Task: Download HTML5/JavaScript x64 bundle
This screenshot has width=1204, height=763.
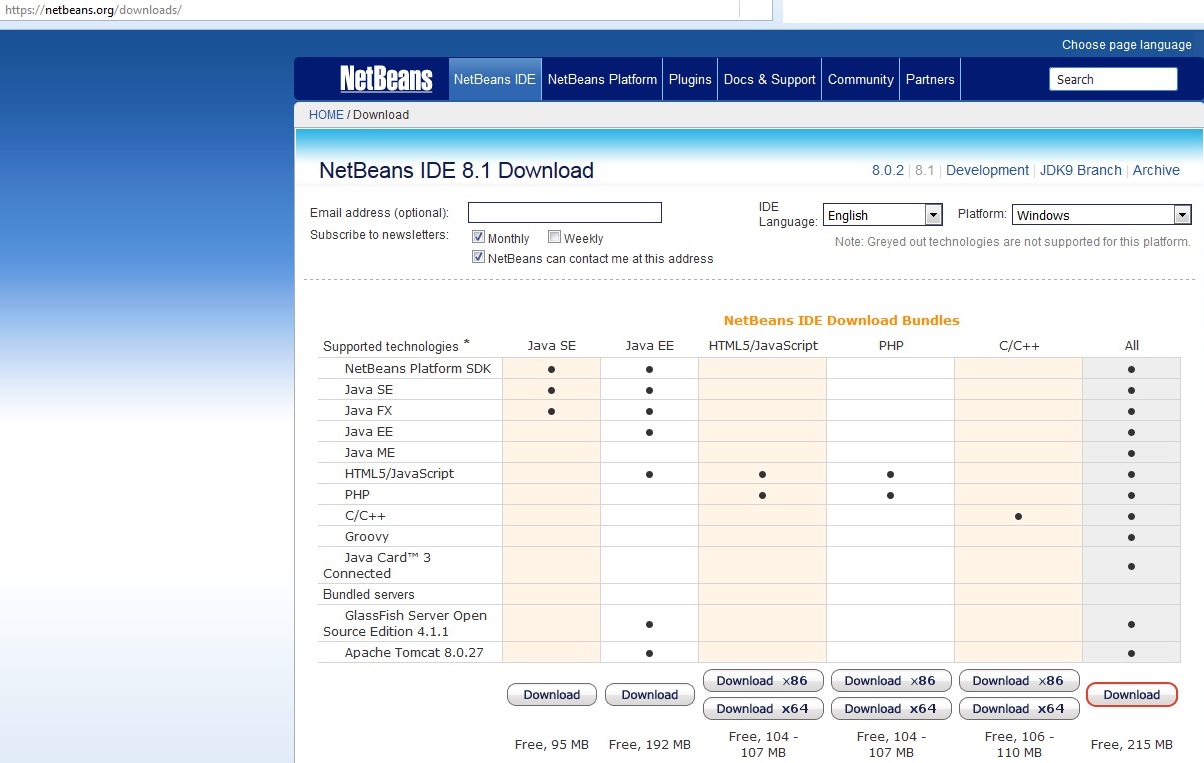Action: click(763, 709)
